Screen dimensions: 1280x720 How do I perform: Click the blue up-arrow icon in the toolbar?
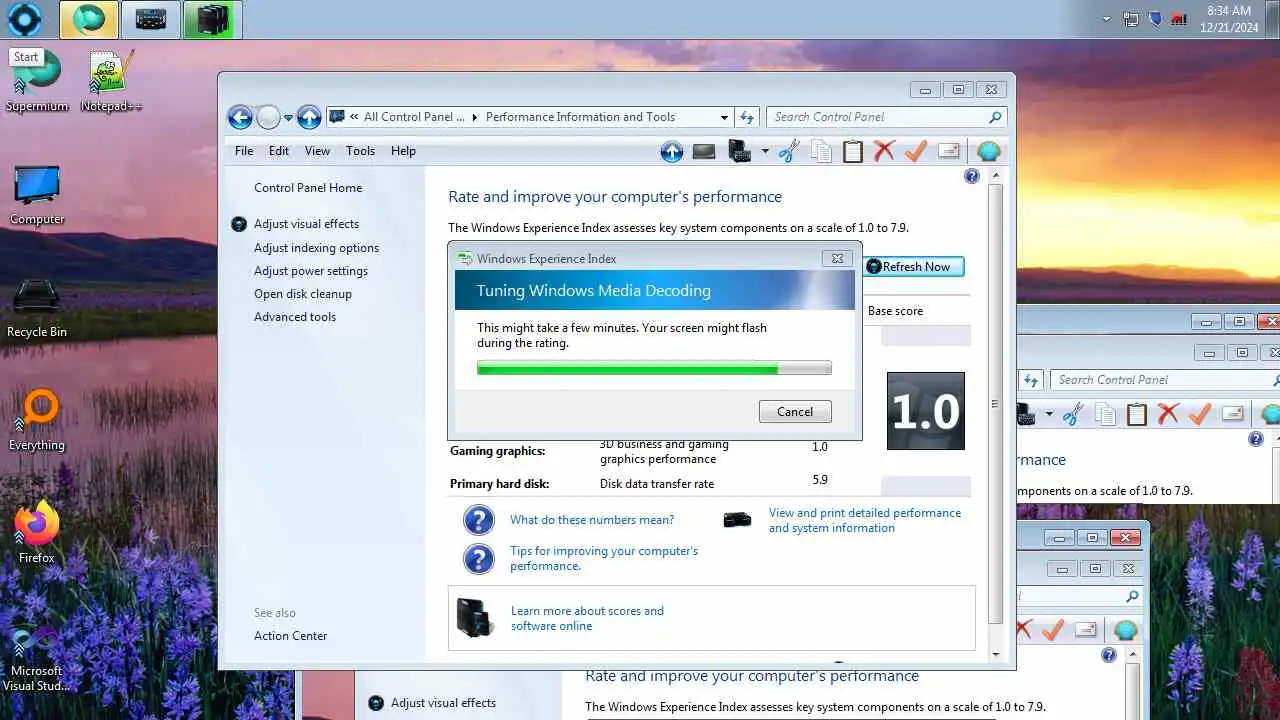tap(672, 151)
